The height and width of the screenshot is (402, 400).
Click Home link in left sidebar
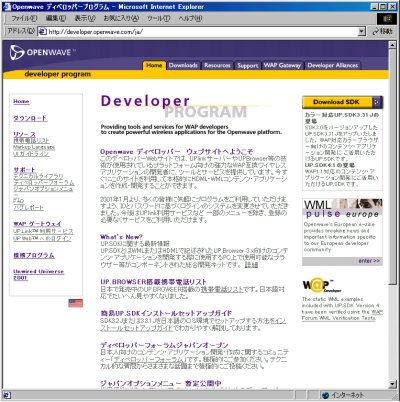click(21, 101)
